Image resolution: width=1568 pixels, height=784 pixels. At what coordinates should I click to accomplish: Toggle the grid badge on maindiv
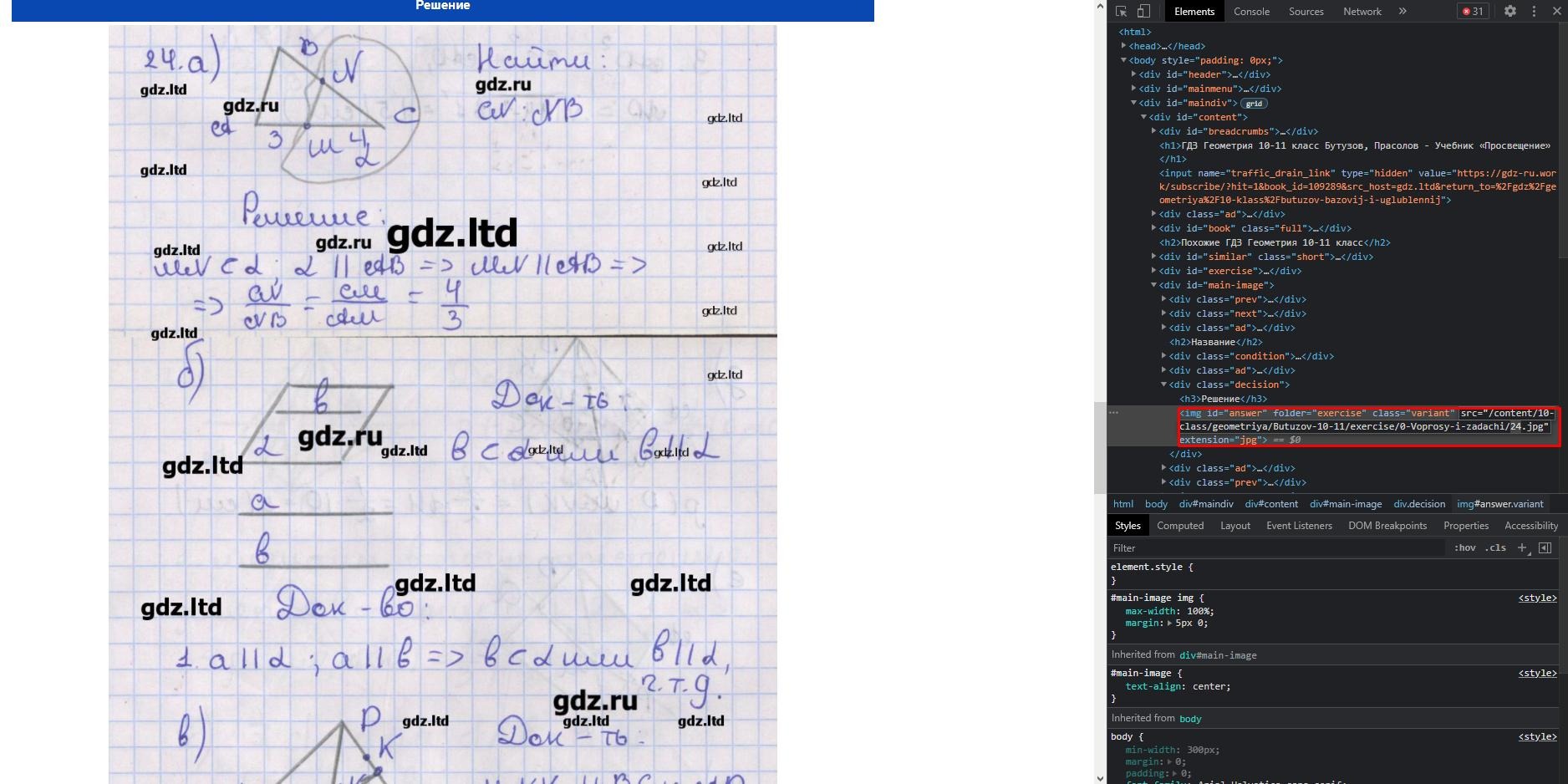1254,104
